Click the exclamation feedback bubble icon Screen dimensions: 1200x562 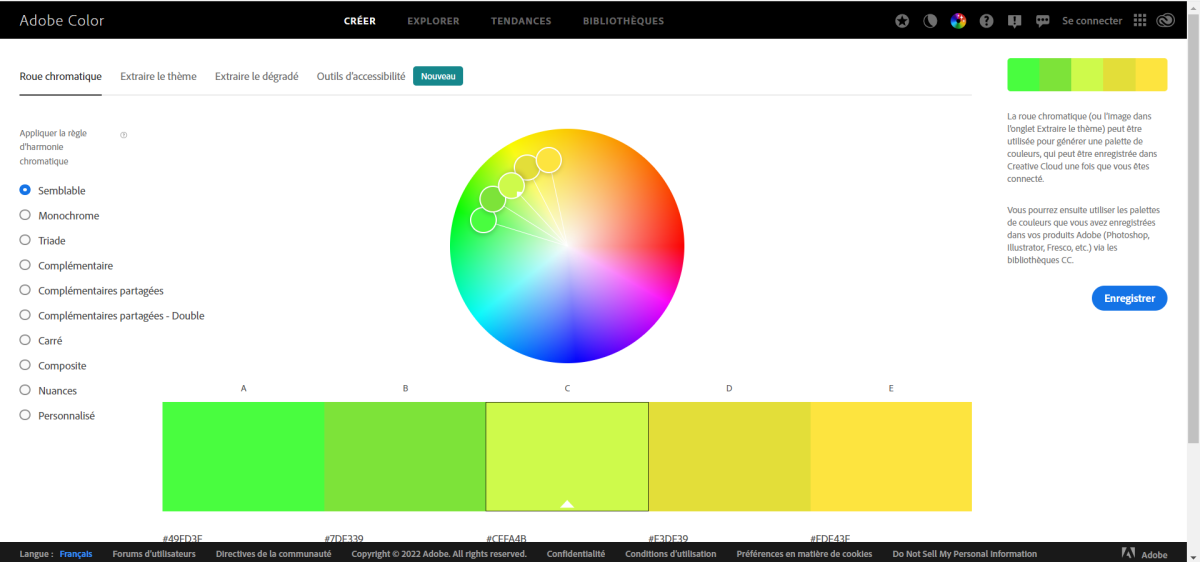tap(1015, 21)
